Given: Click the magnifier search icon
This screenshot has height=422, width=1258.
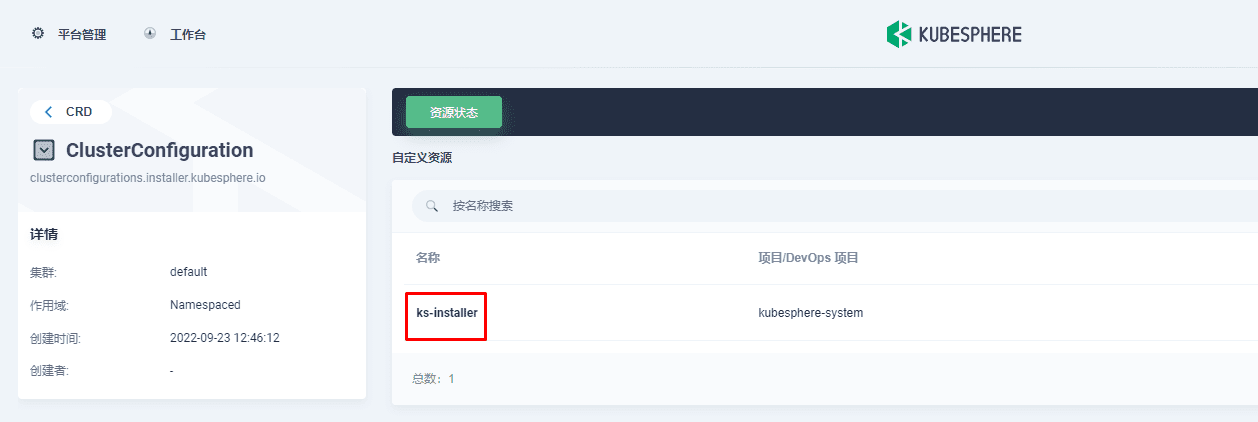Looking at the screenshot, I should [x=433, y=206].
